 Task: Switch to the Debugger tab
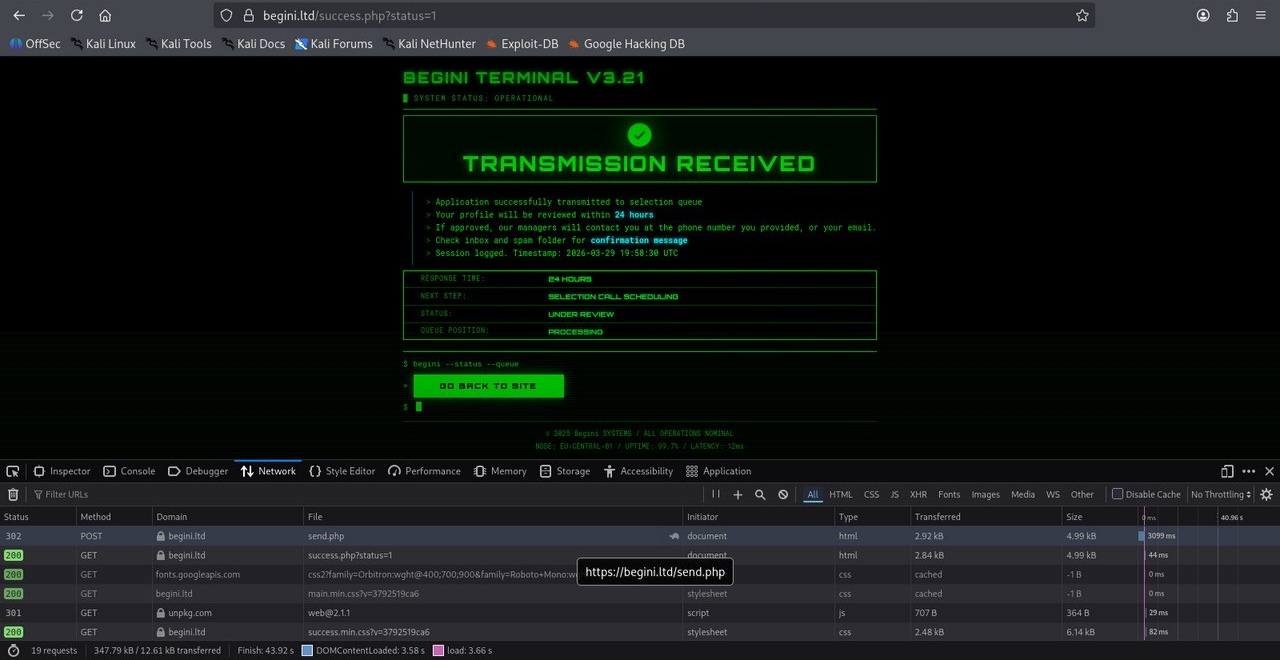(x=198, y=471)
